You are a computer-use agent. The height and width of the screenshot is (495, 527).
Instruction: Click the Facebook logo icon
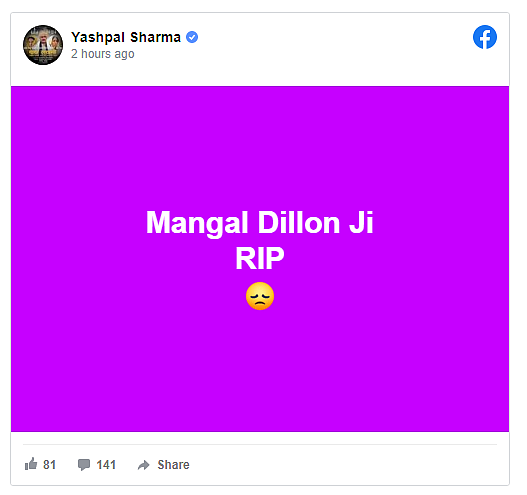(484, 37)
